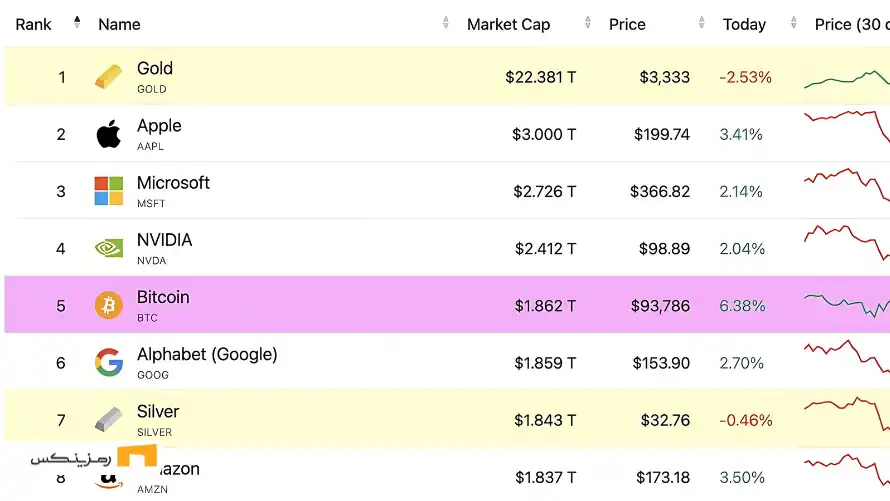View Gold 30-day price chart

pos(847,78)
